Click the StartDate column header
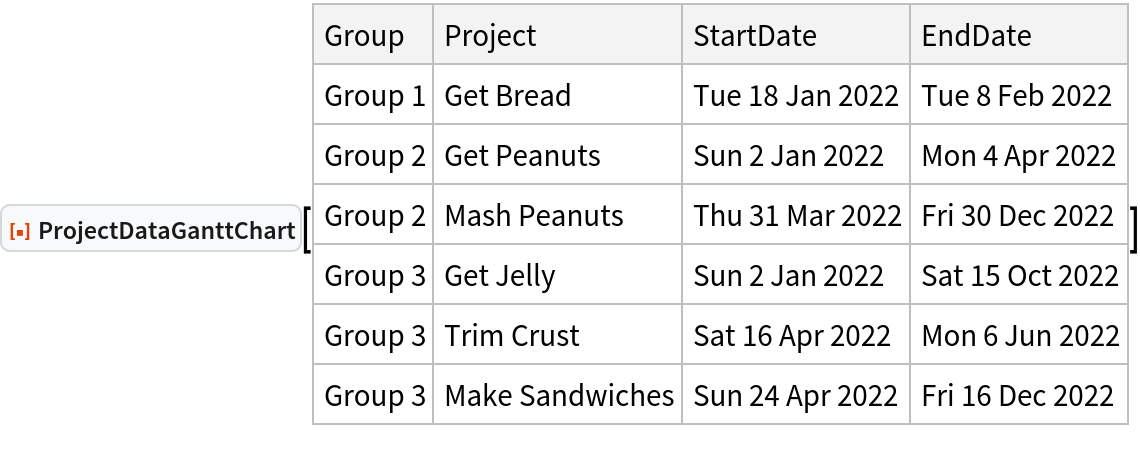This screenshot has width=1140, height=460. [x=796, y=36]
